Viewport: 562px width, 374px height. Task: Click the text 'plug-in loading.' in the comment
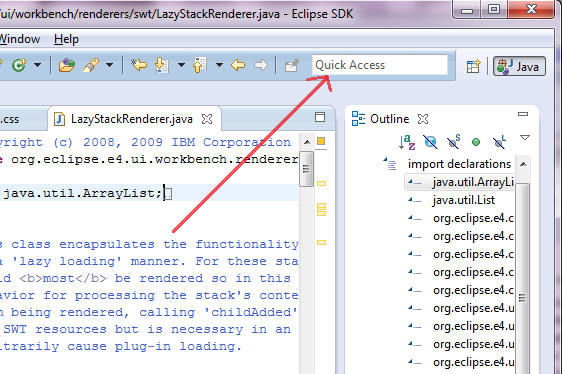point(178,346)
